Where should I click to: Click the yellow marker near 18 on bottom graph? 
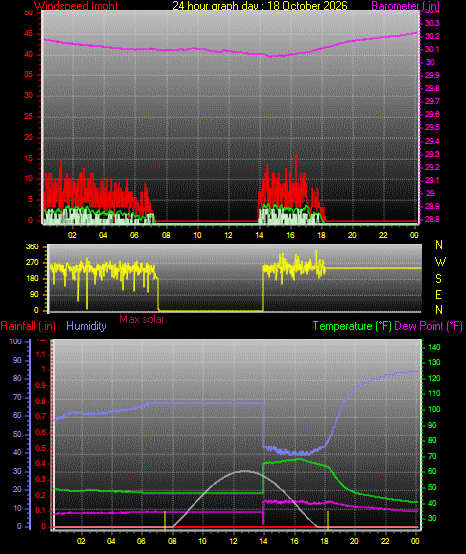coord(328,520)
